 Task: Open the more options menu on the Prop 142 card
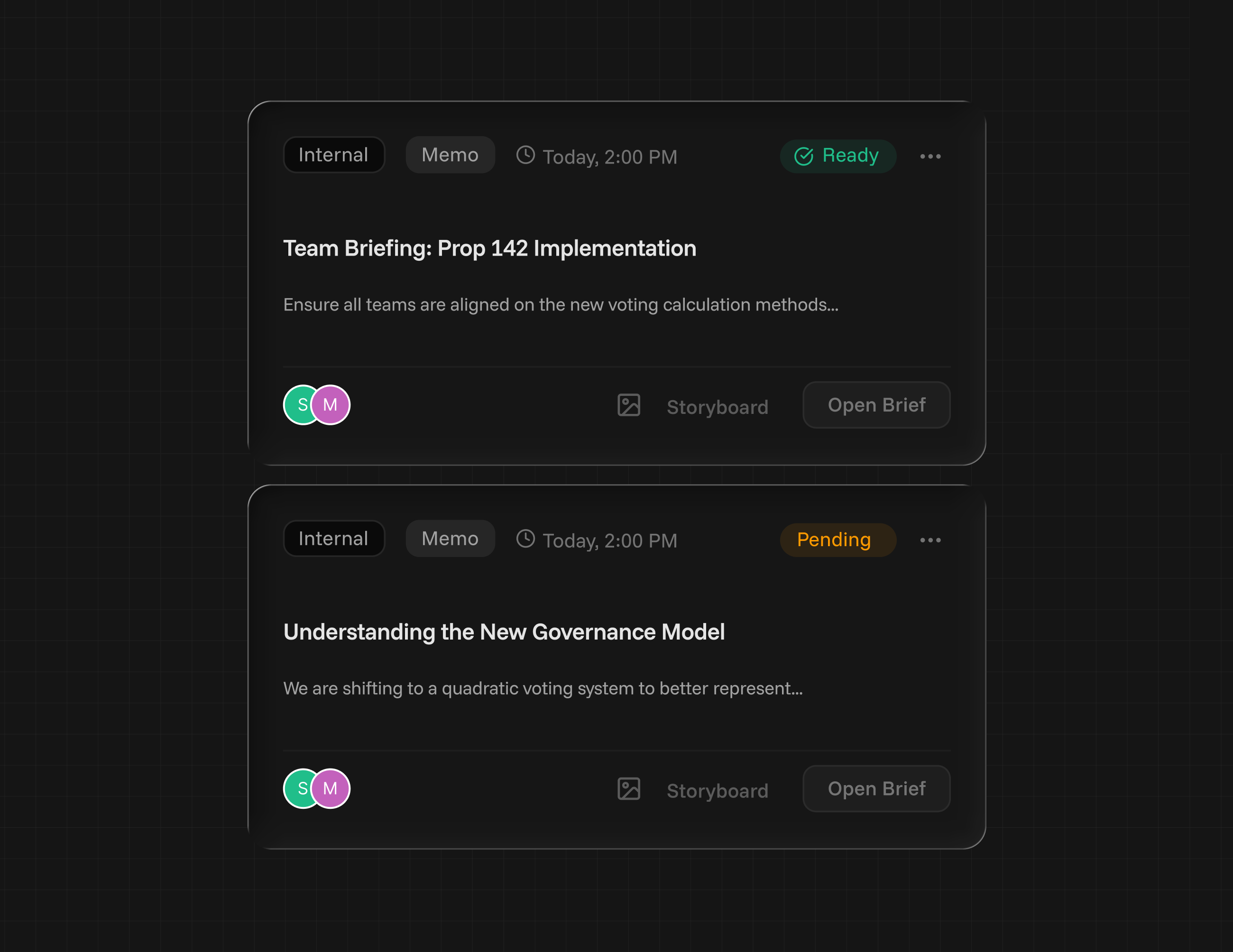point(930,156)
